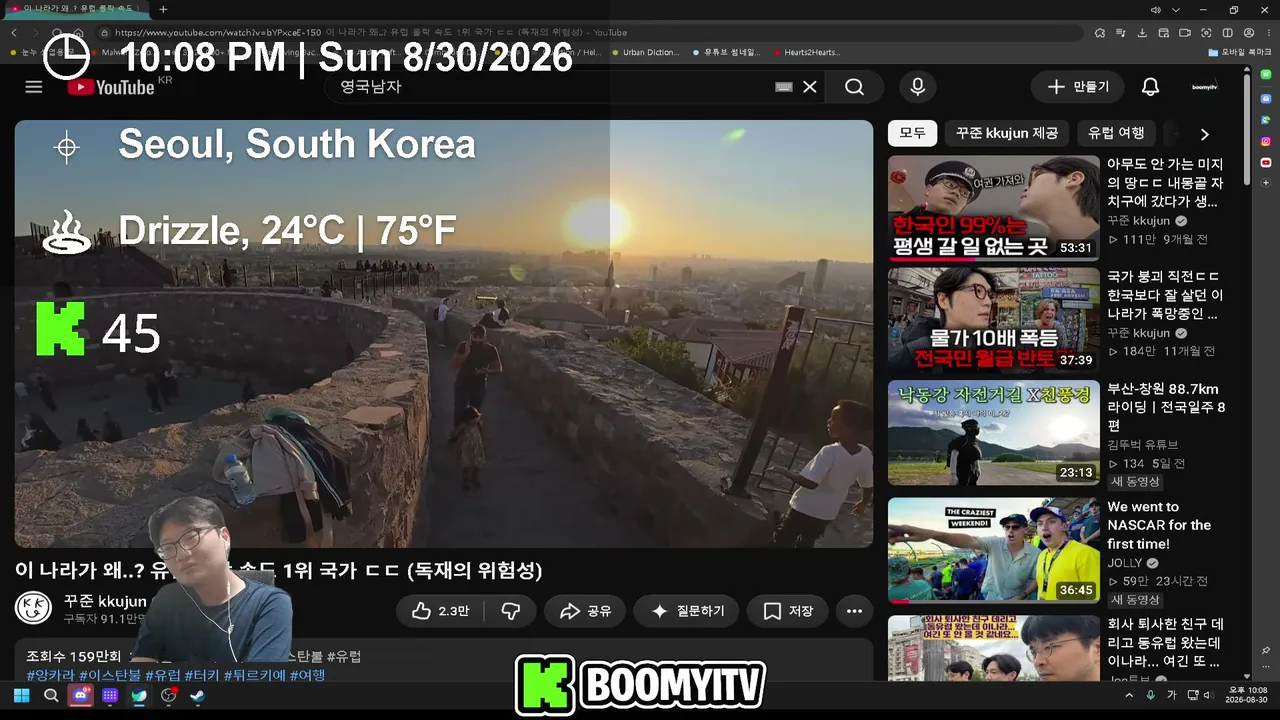Like the video with the 2.3만 thumbs-up

tap(440, 611)
